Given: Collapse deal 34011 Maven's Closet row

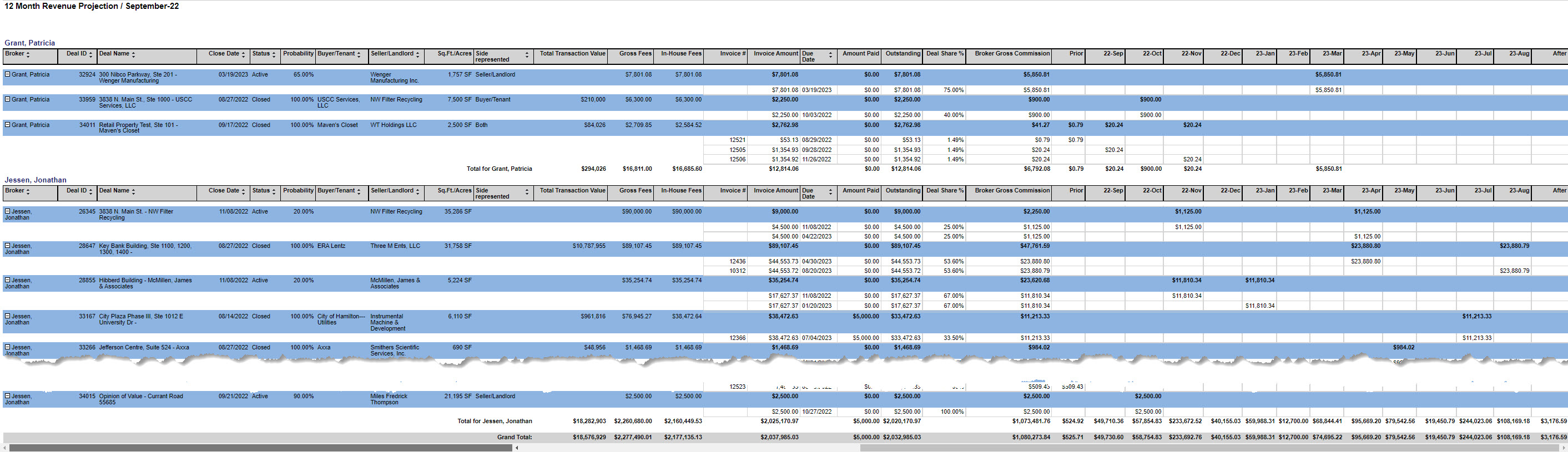Looking at the screenshot, I should pyautogui.click(x=7, y=125).
